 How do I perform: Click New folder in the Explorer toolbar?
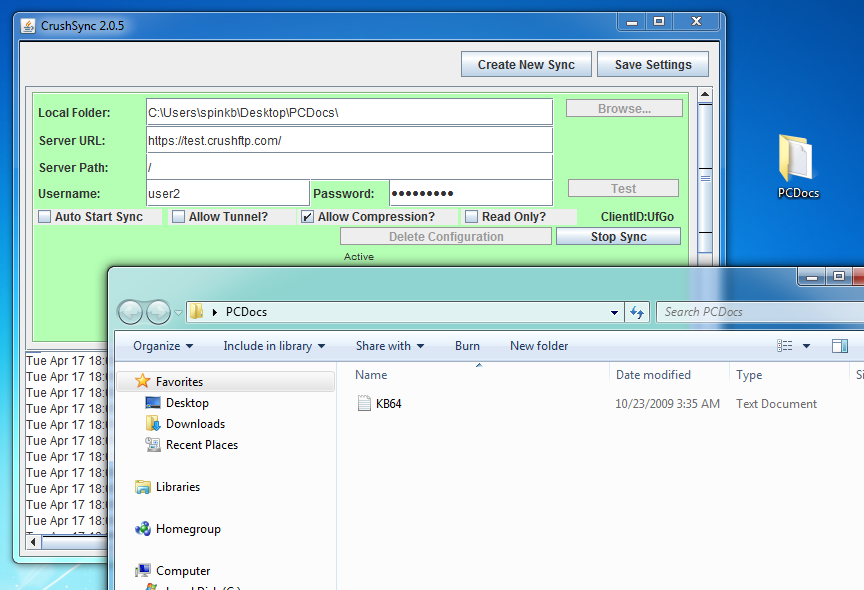(x=539, y=346)
